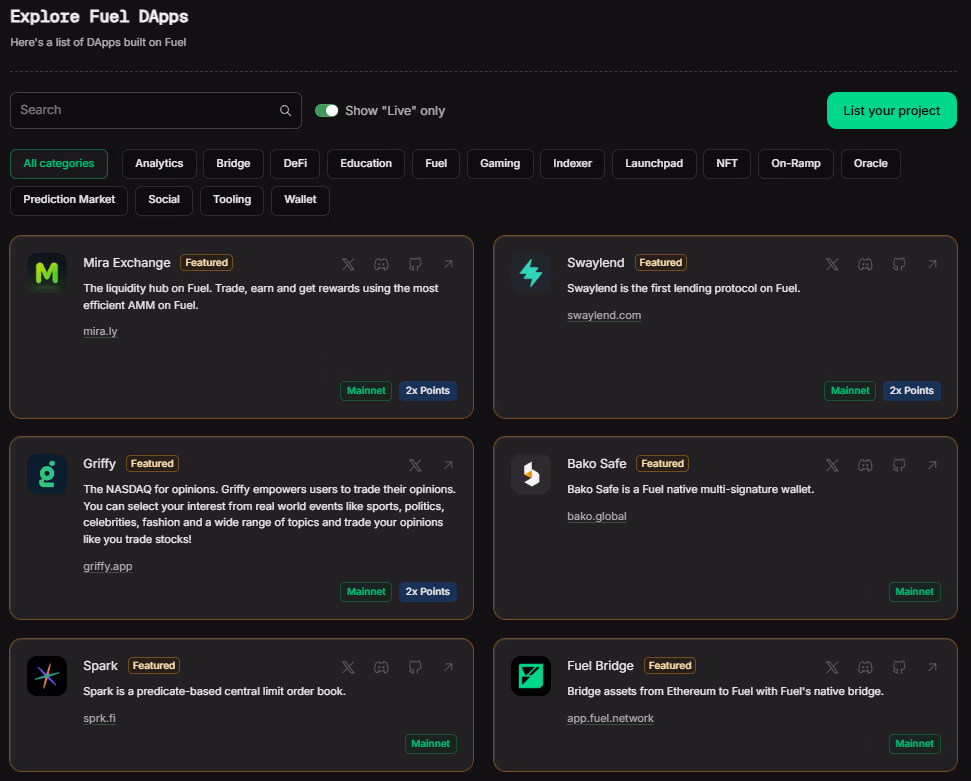The height and width of the screenshot is (781, 971).
Task: Click Fuel Bridge external link arrow icon
Action: pos(932,667)
